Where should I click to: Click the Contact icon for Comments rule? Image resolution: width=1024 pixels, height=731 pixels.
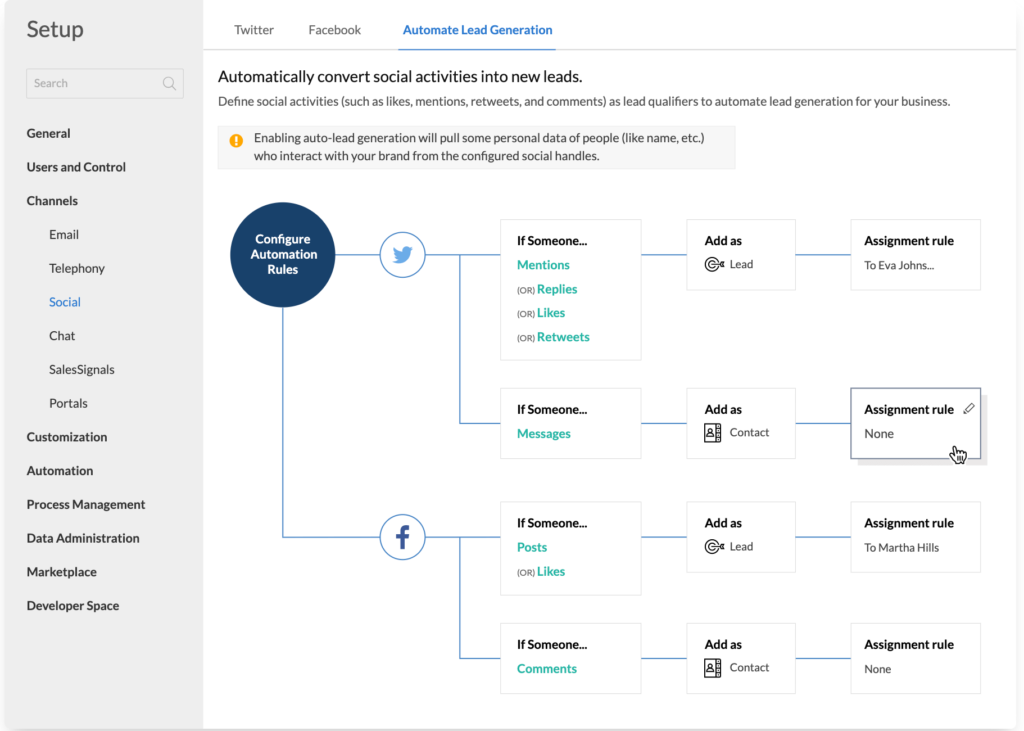point(713,668)
